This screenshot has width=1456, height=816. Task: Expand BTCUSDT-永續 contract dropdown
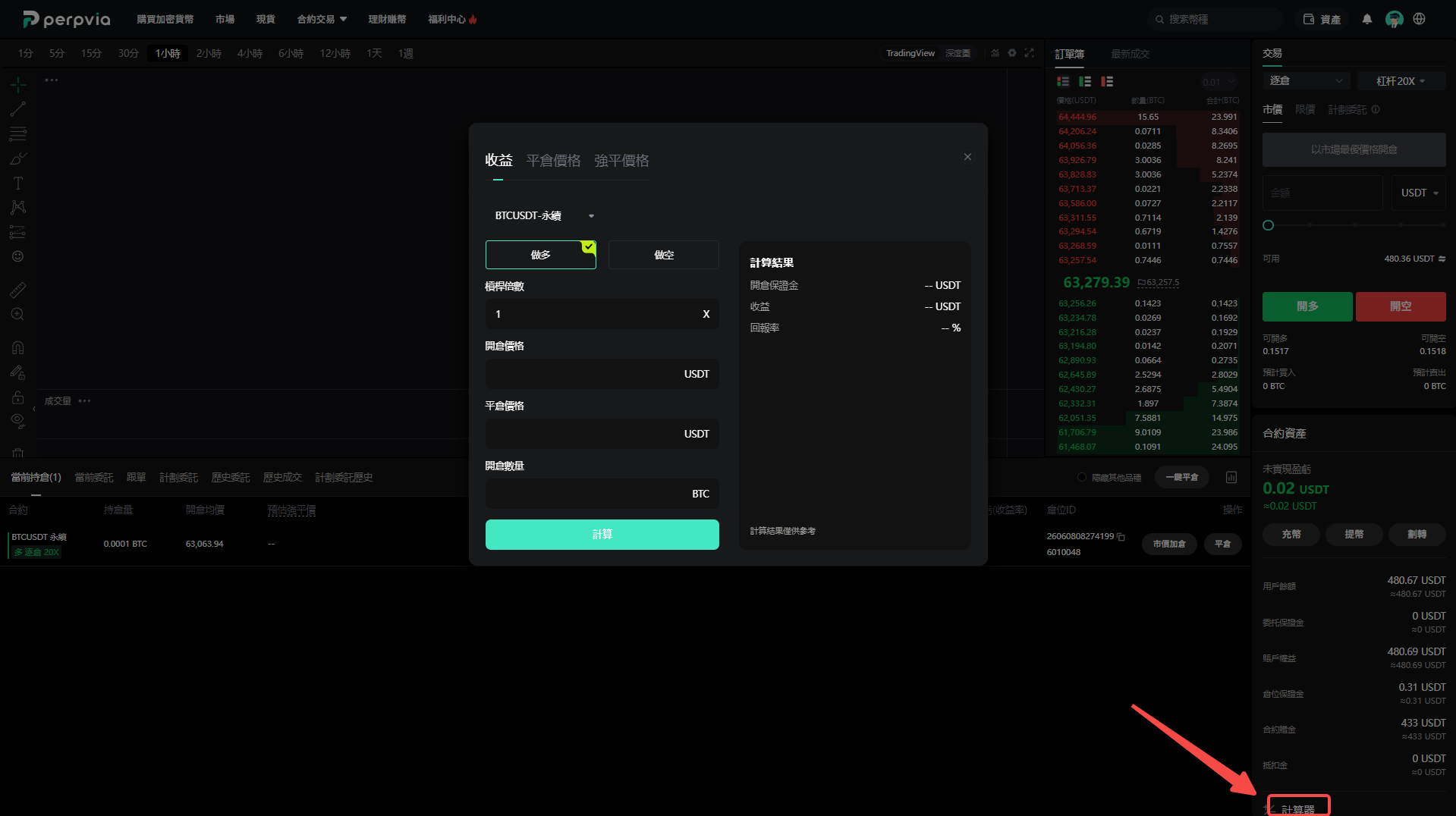544,216
